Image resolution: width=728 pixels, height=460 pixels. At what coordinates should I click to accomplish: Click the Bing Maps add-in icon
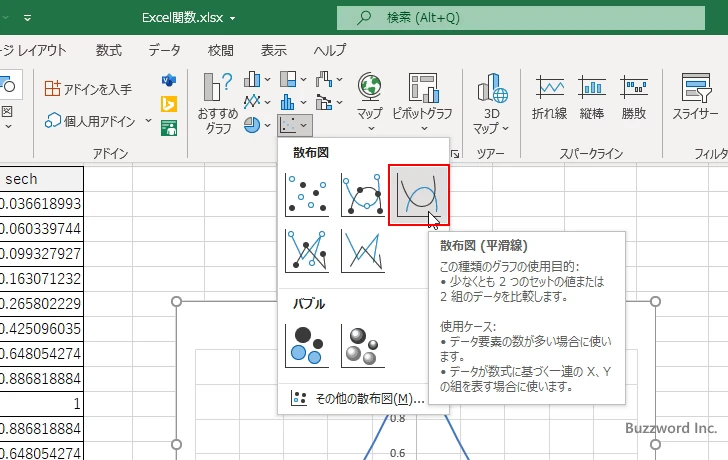[169, 104]
